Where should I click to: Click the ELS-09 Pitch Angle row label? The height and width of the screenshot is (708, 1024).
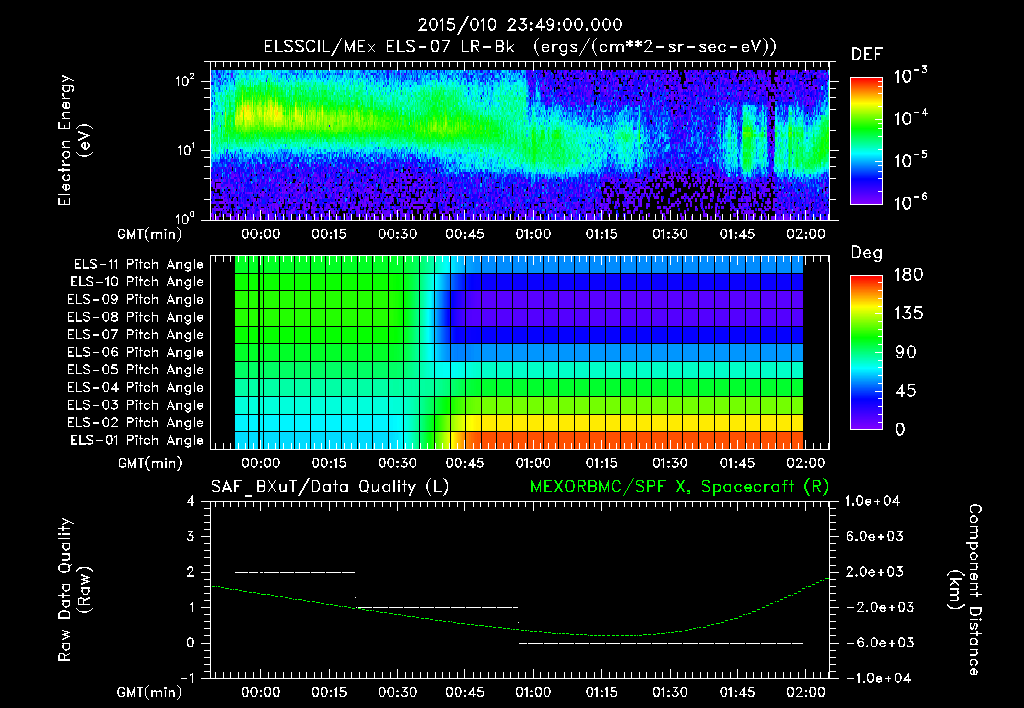[x=136, y=300]
